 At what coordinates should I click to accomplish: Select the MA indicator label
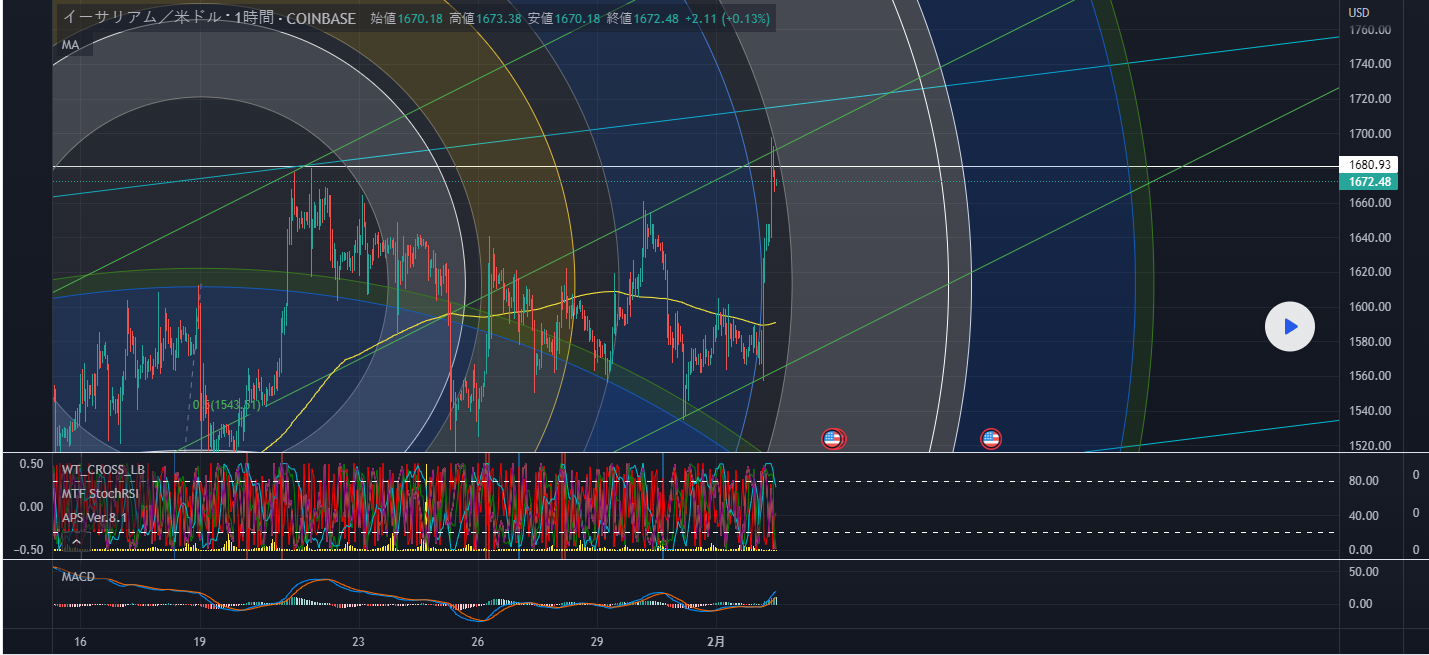[71, 45]
